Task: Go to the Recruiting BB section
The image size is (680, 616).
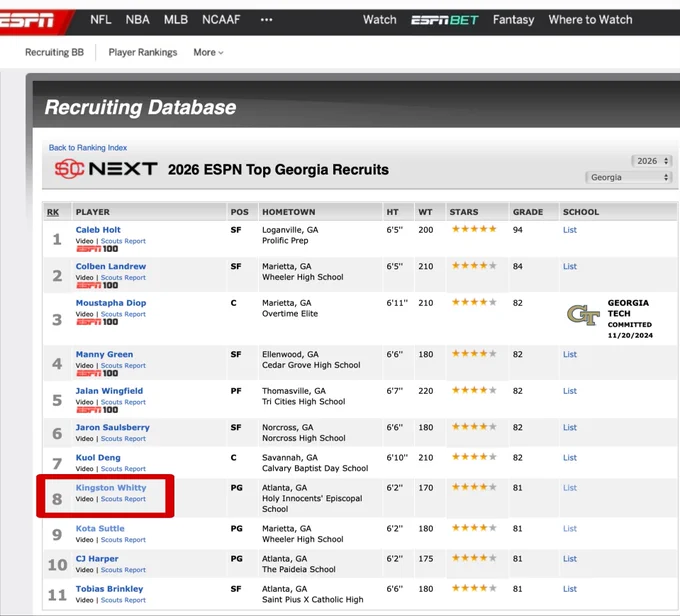Action: click(x=54, y=52)
